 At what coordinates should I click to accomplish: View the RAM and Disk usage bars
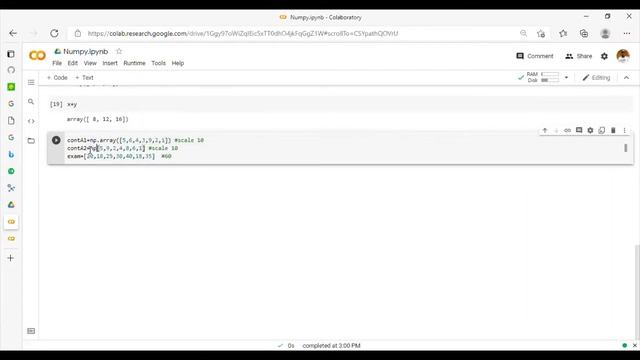(x=543, y=77)
